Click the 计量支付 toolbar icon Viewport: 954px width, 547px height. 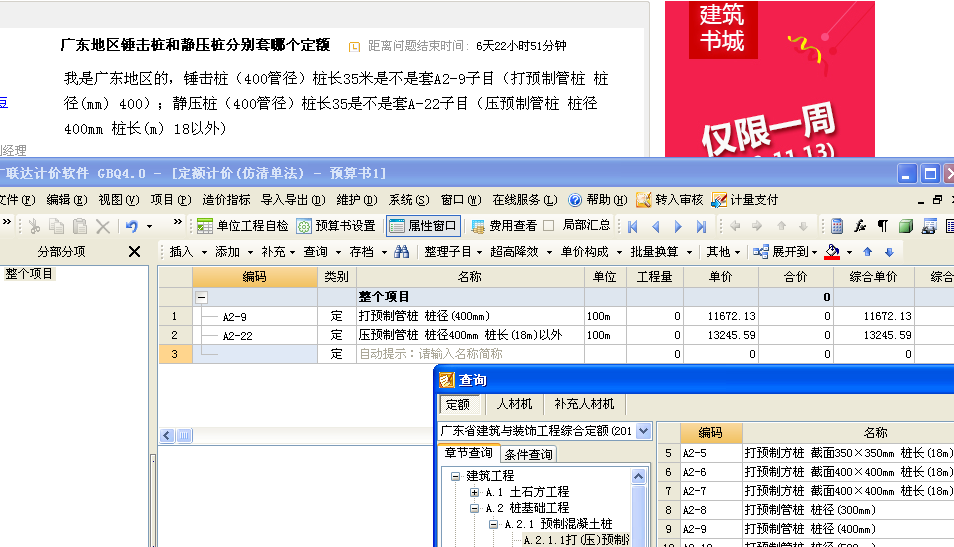click(x=745, y=200)
